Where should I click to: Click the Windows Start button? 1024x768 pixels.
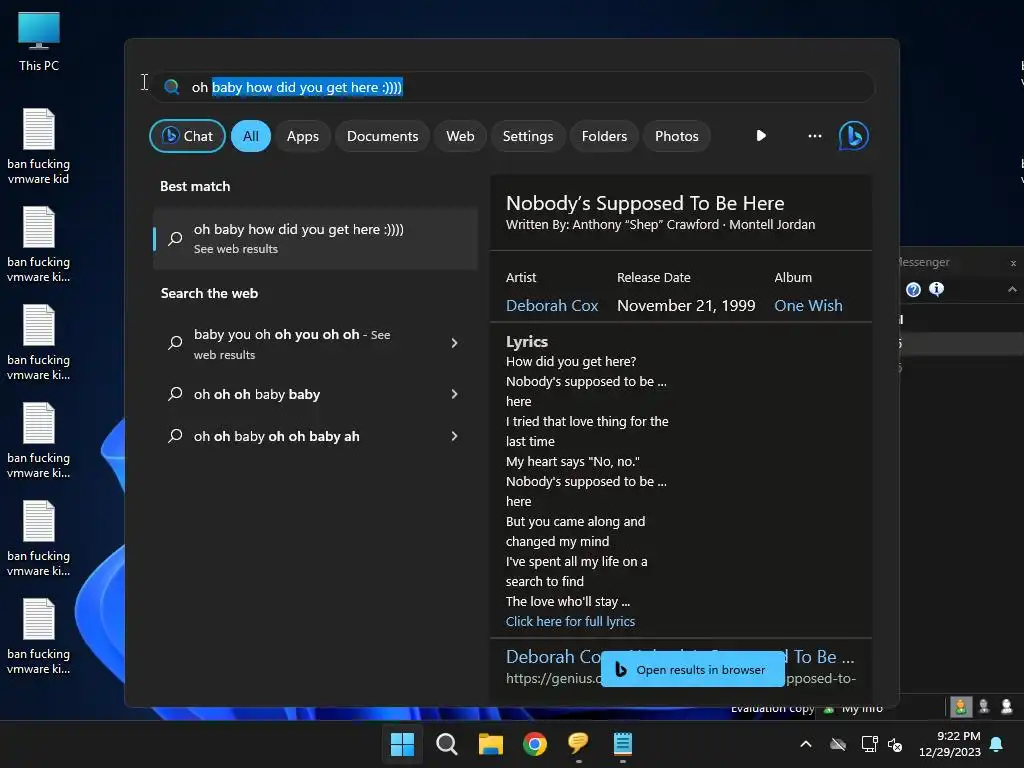click(x=402, y=744)
